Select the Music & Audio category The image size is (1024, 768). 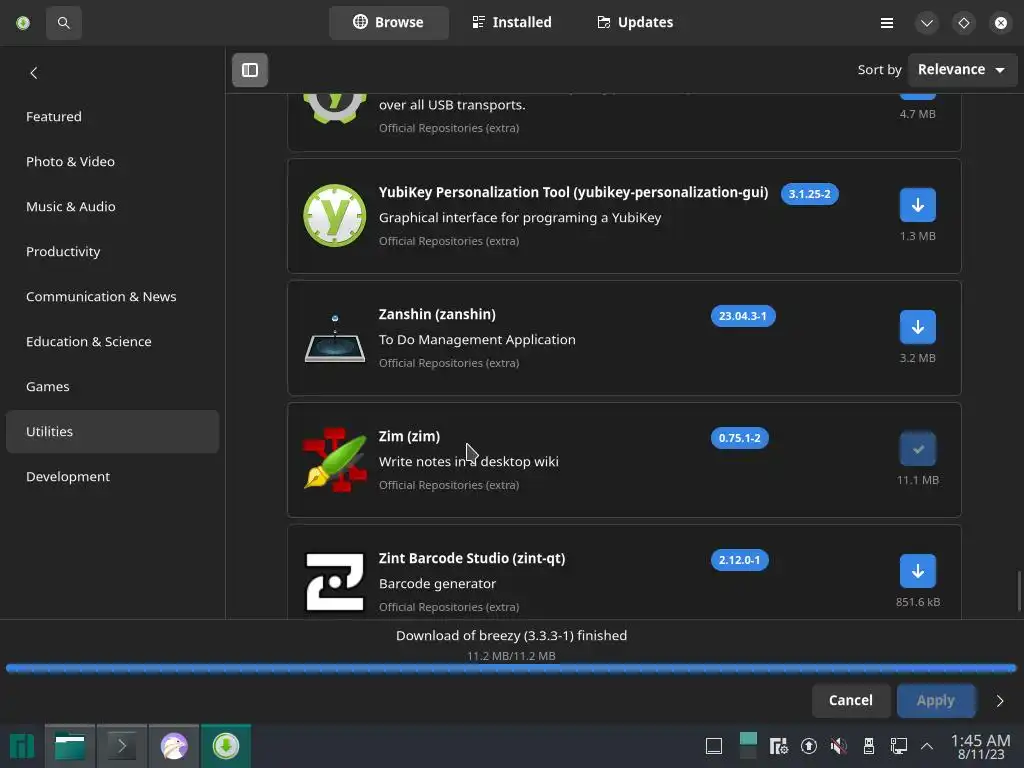tap(112, 206)
